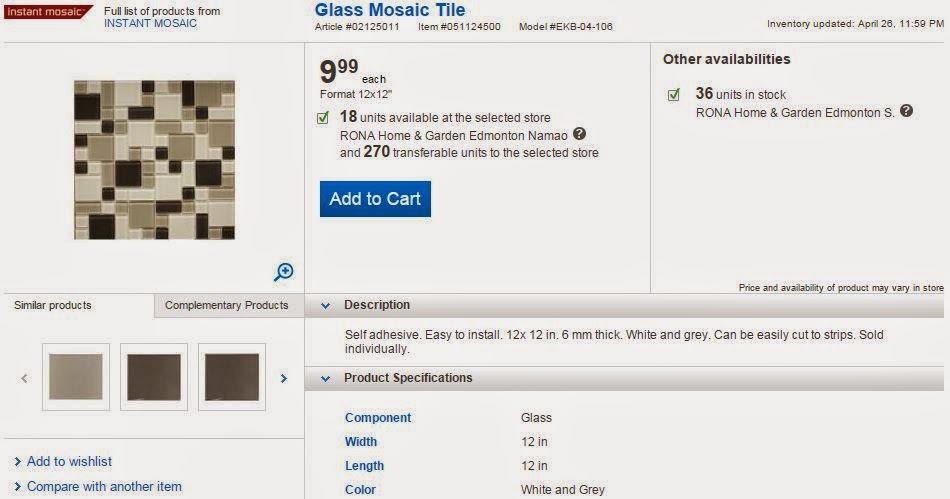This screenshot has width=950, height=499.
Task: Collapse the Description section
Action: tap(325, 305)
